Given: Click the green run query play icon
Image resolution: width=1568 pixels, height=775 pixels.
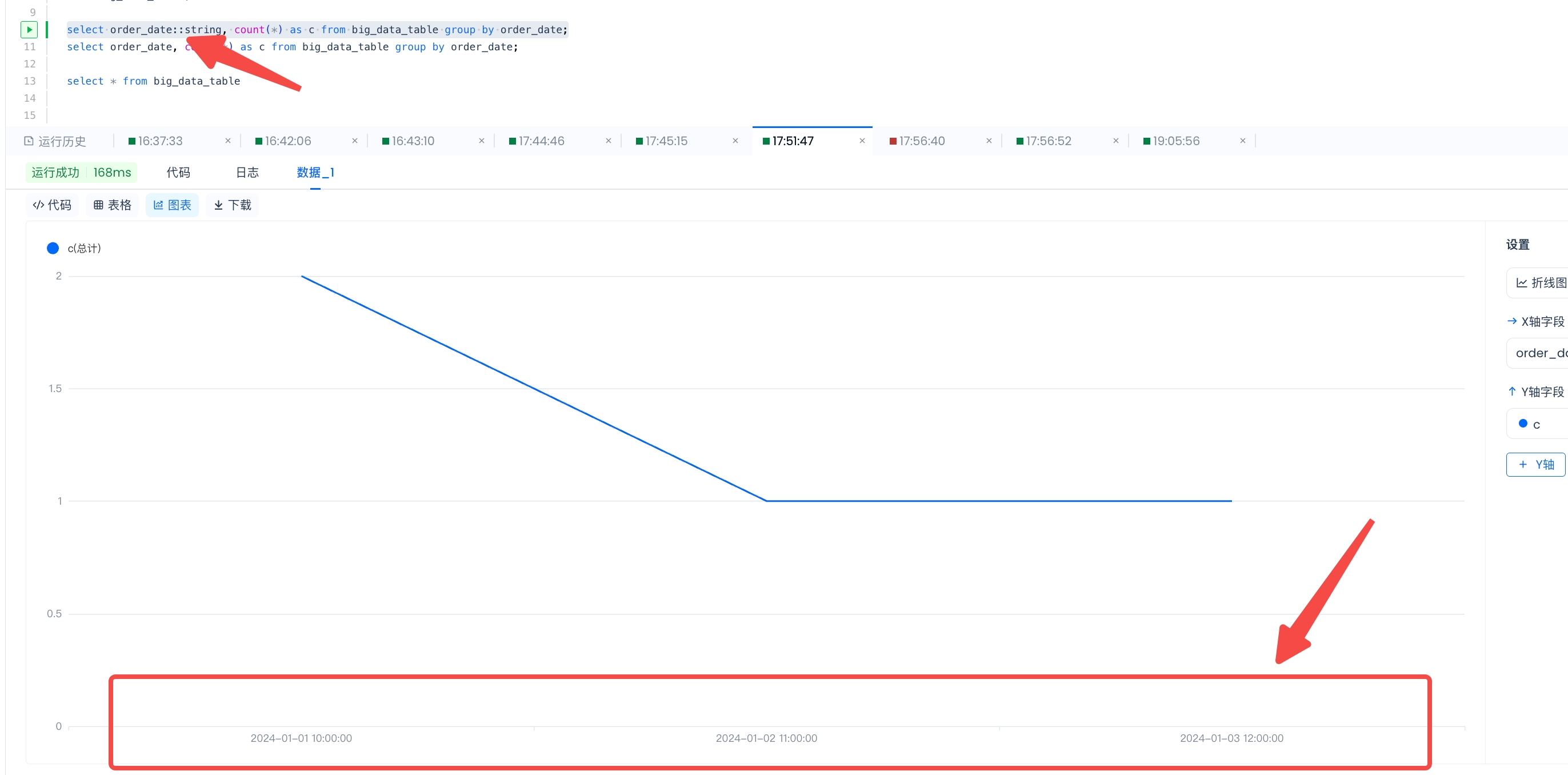Looking at the screenshot, I should 29,29.
